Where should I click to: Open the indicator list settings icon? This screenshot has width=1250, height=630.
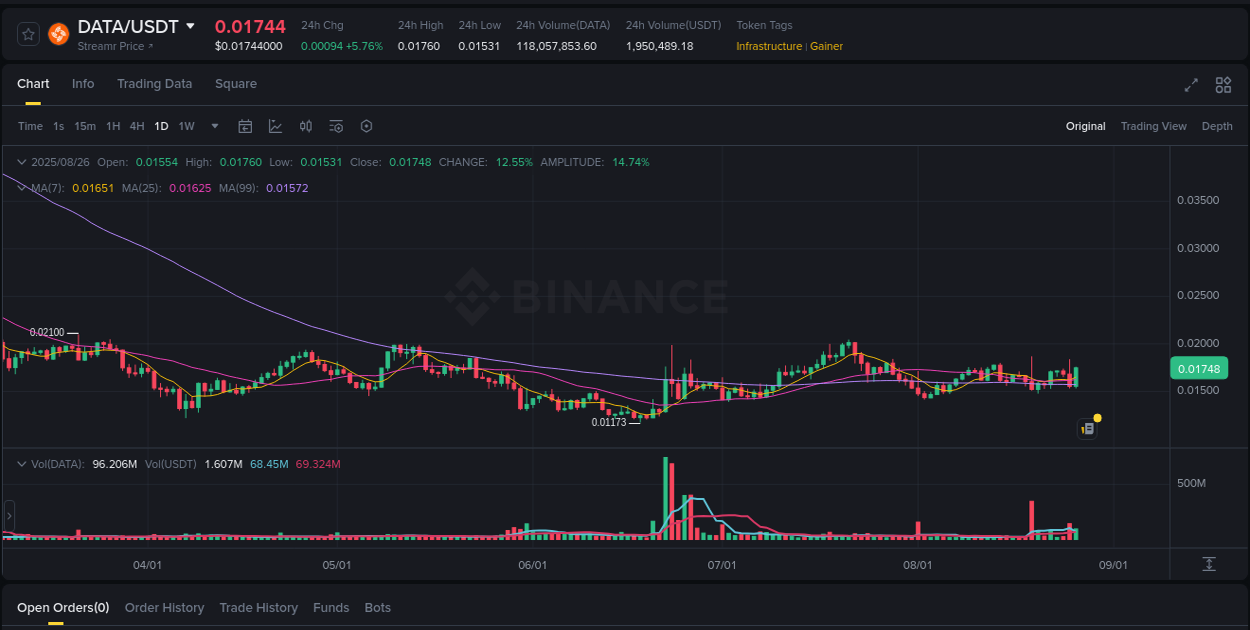point(336,126)
